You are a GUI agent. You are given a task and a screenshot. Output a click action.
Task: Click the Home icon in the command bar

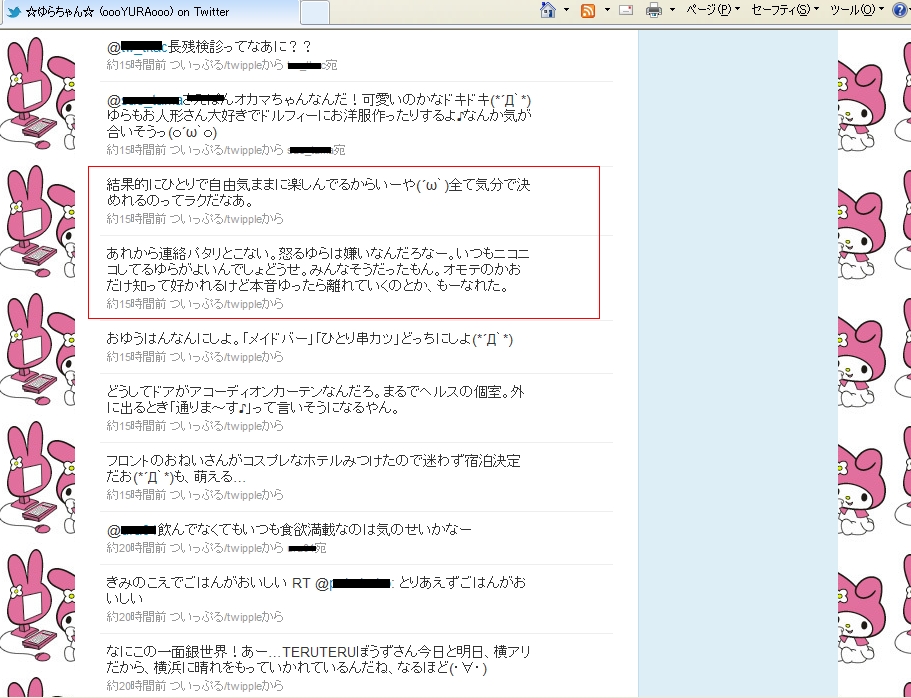pos(547,10)
